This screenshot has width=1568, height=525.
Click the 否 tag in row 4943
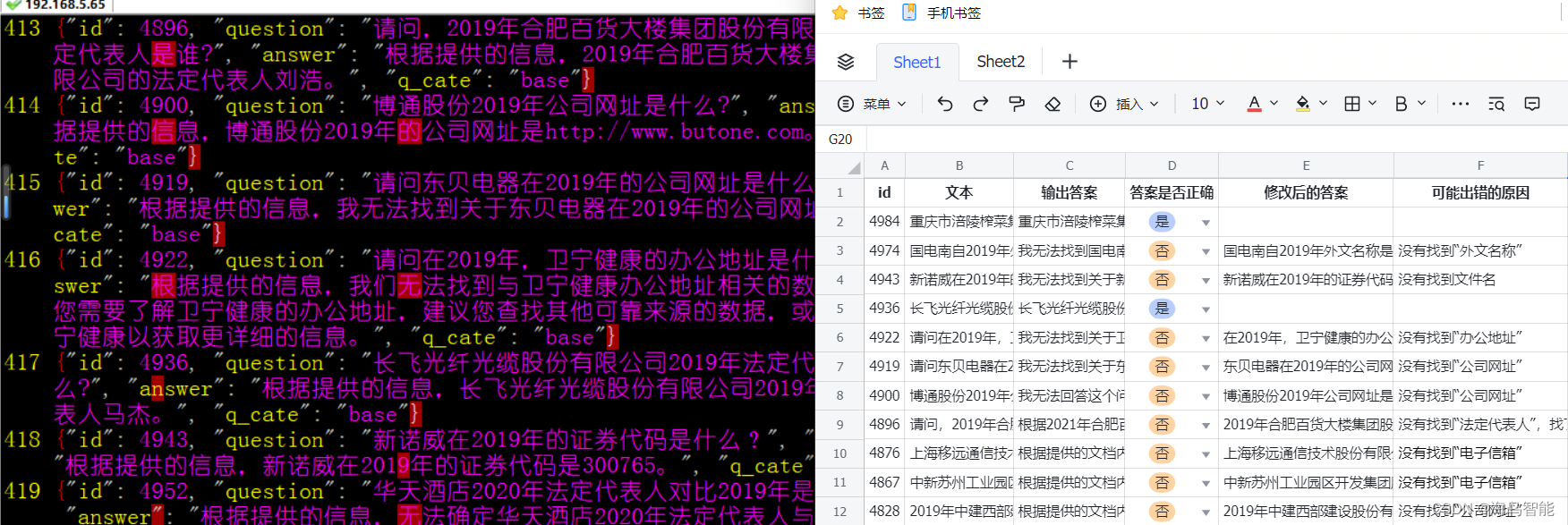tap(1162, 279)
